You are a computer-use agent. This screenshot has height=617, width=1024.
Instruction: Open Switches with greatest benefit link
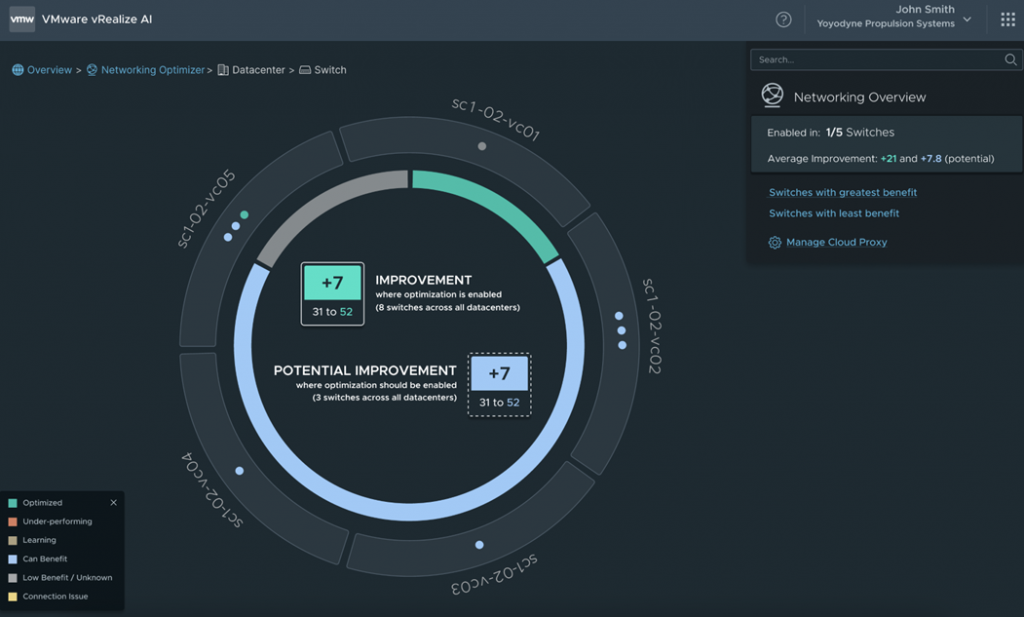842,192
